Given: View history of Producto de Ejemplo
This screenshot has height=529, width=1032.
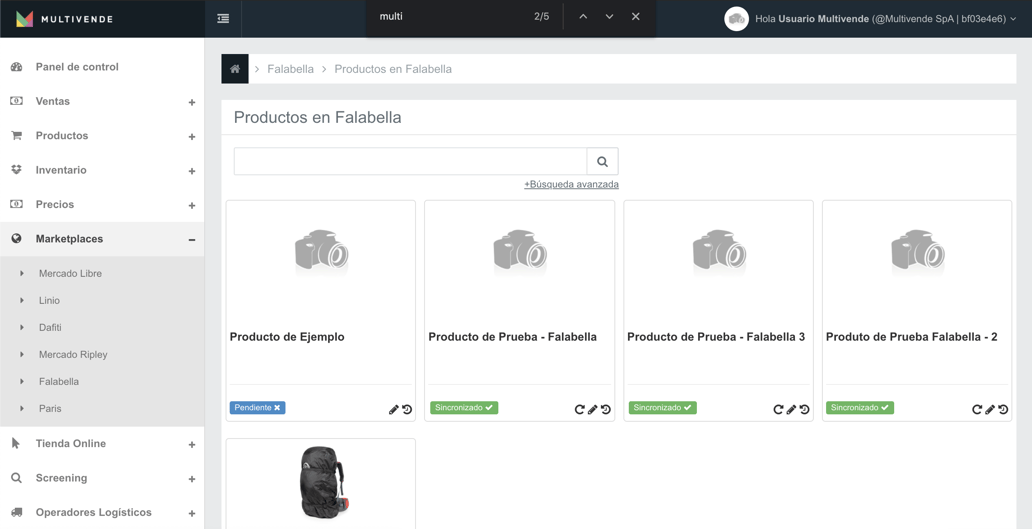Looking at the screenshot, I should pos(407,409).
